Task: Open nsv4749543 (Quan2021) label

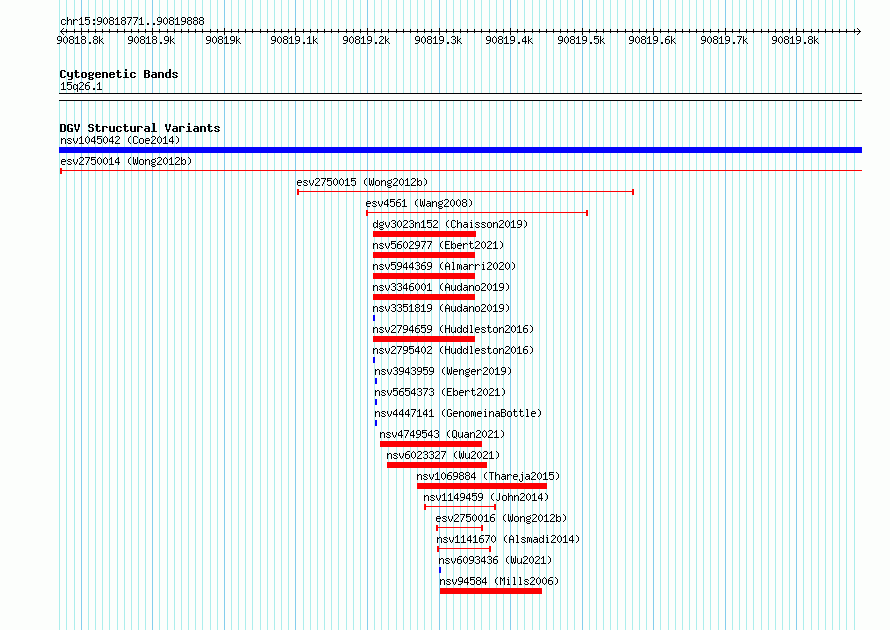Action: coord(442,434)
